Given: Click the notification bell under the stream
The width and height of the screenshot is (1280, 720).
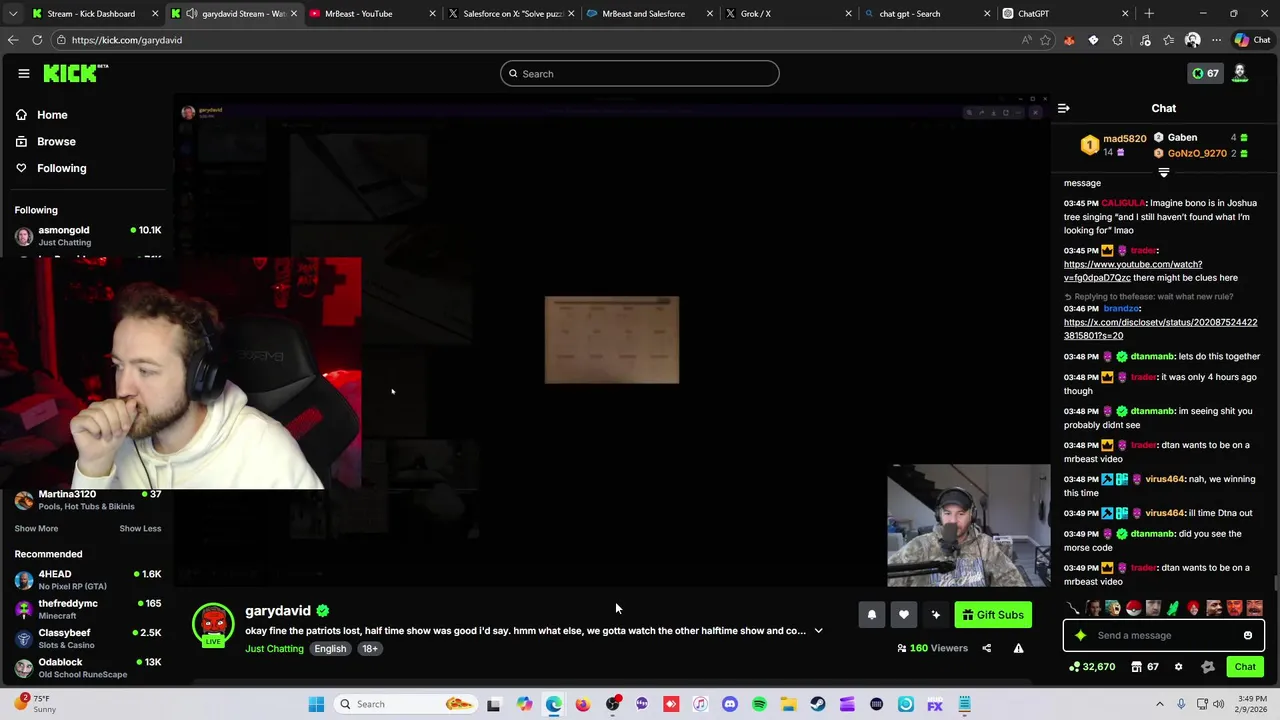Looking at the screenshot, I should [871, 615].
